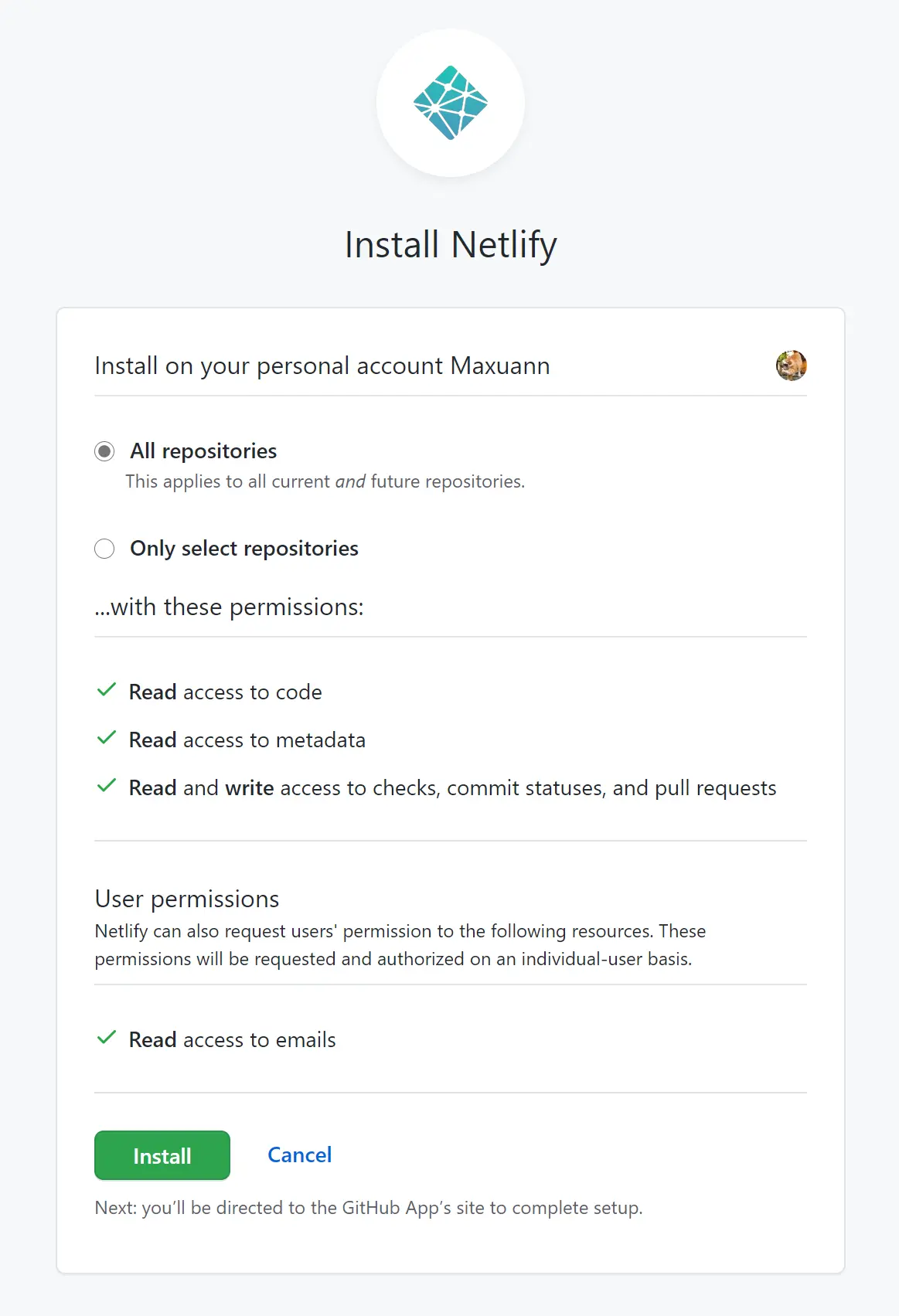This screenshot has height=1316, width=899.
Task: Click the Read access to code permission text
Action: (x=226, y=692)
